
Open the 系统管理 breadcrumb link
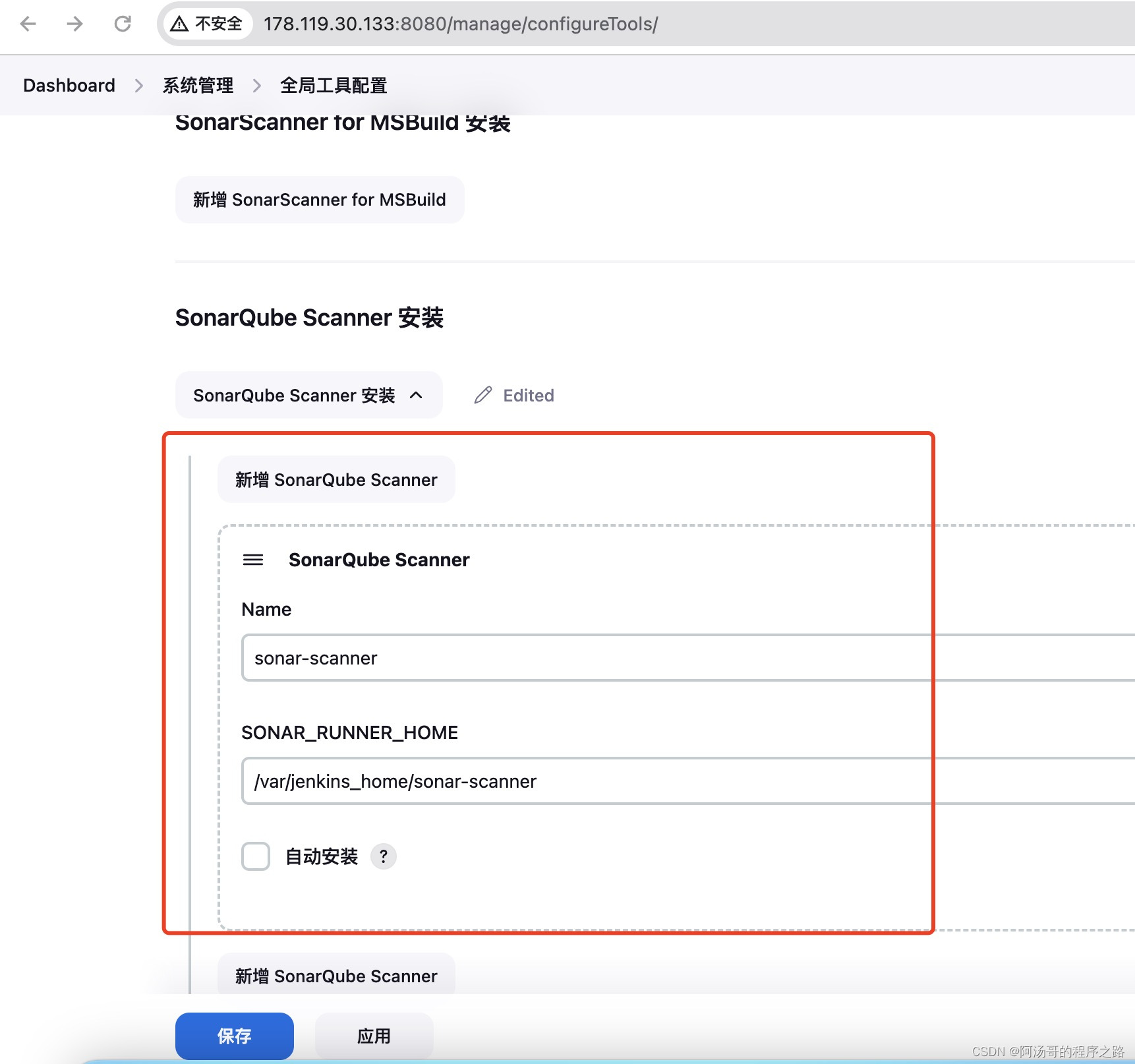pos(198,86)
